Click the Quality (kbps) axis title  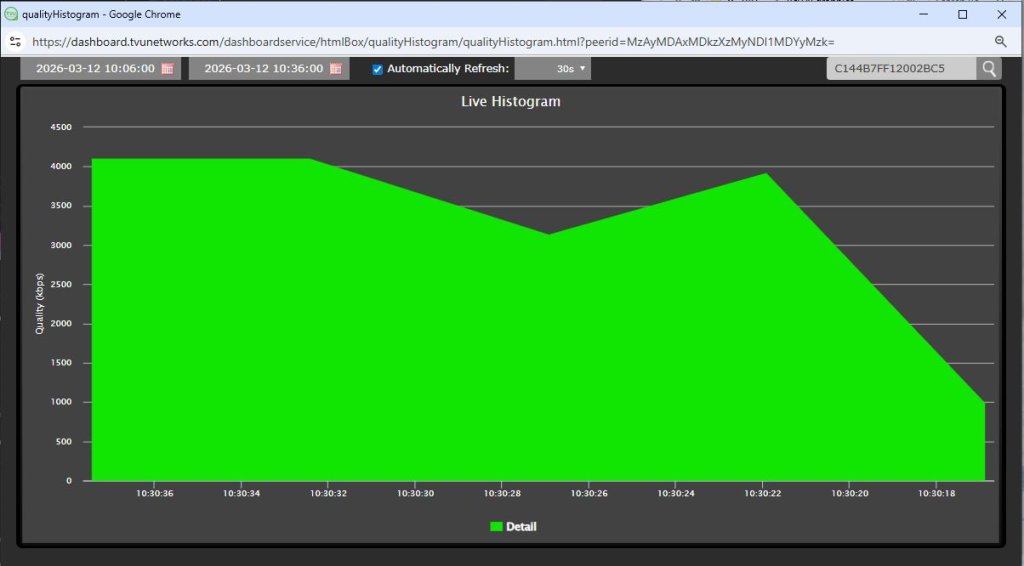pyautogui.click(x=40, y=304)
